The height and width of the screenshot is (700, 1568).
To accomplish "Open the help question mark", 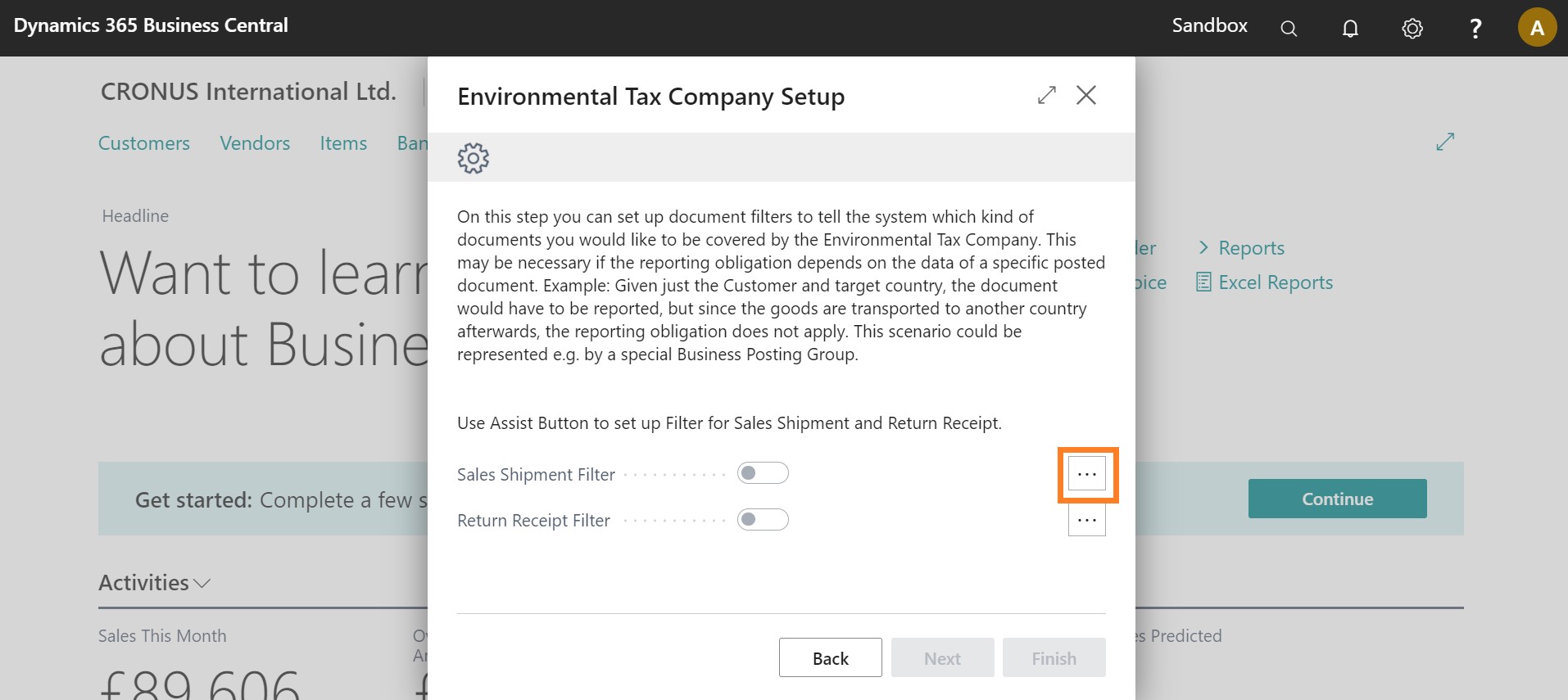I will [1475, 29].
